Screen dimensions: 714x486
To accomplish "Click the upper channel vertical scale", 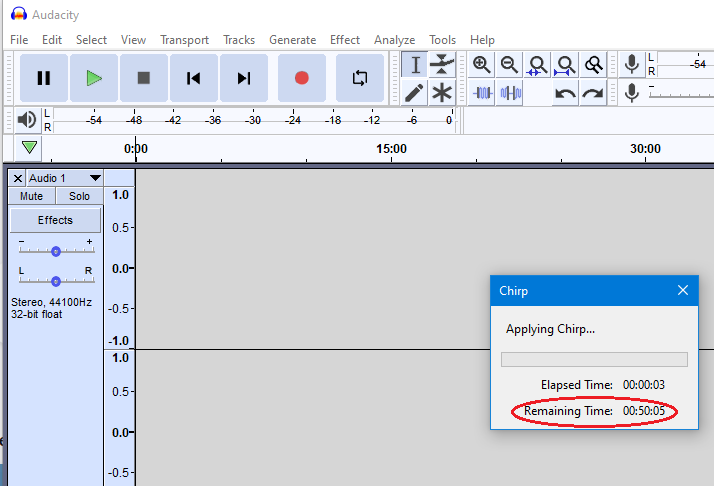I will click(x=120, y=267).
